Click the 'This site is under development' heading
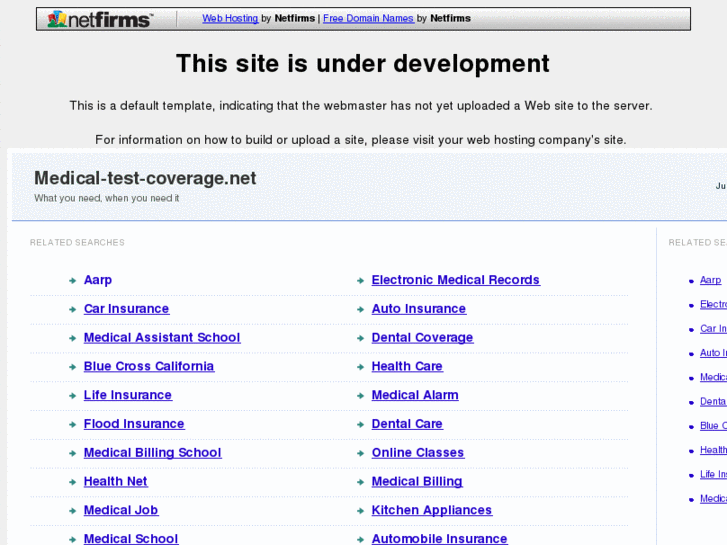727x545 pixels. pyautogui.click(x=363, y=63)
